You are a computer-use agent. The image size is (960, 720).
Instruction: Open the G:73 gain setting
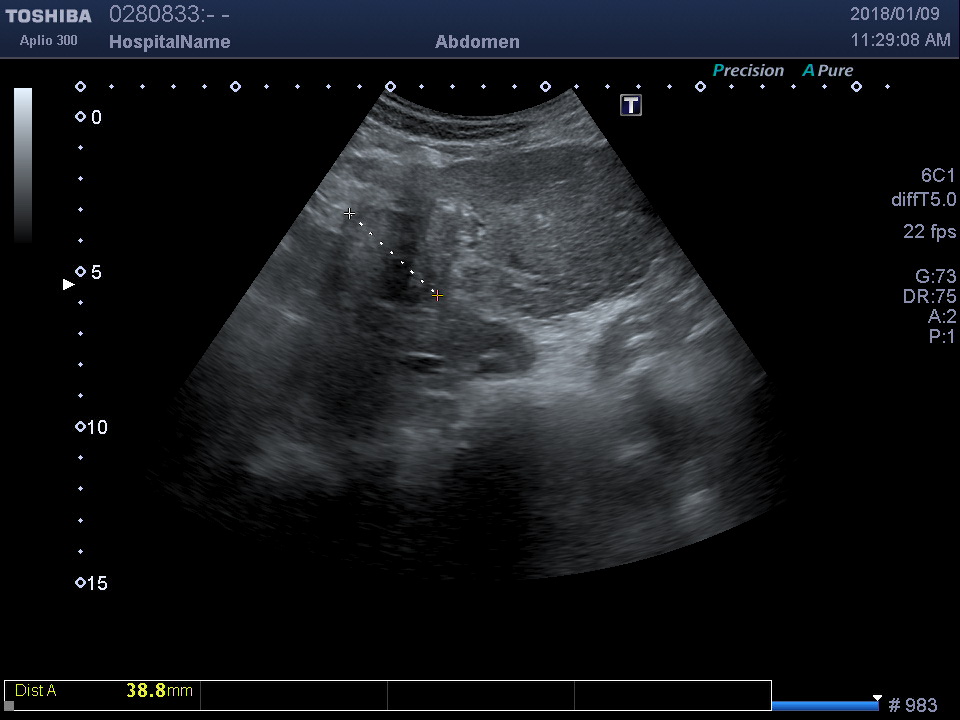point(935,277)
